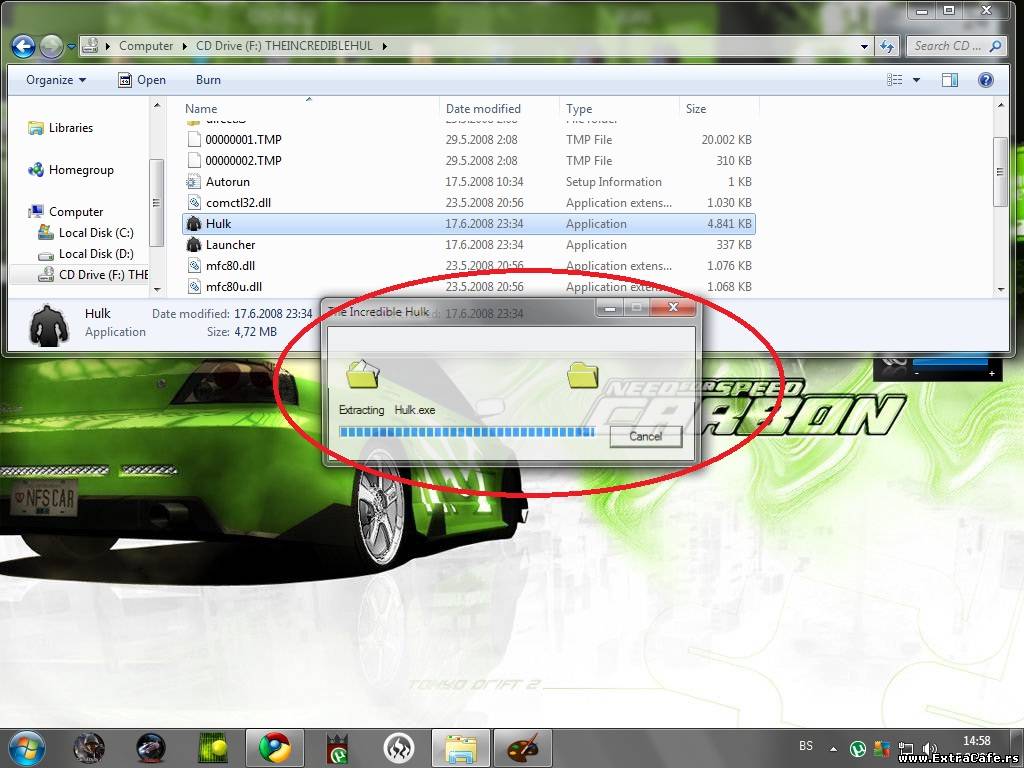The image size is (1024, 768).
Task: Click the Forward navigation arrow in Explorer
Action: click(51, 46)
